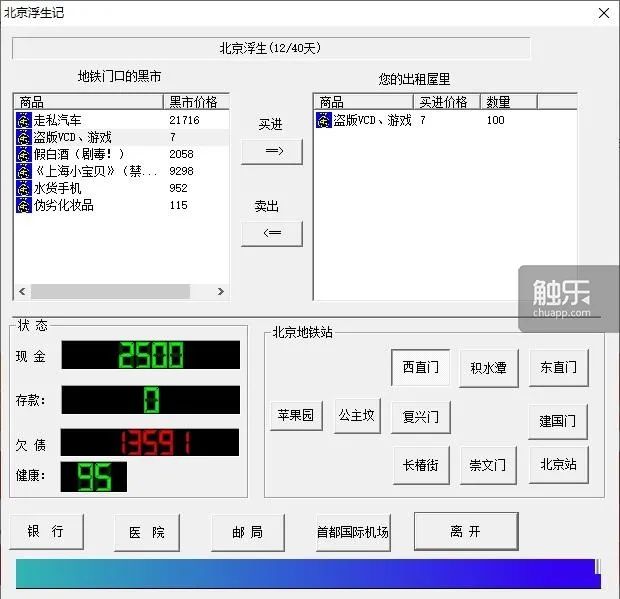Go to 复兴门 subway station
This screenshot has width=620, height=599.
[x=420, y=417]
